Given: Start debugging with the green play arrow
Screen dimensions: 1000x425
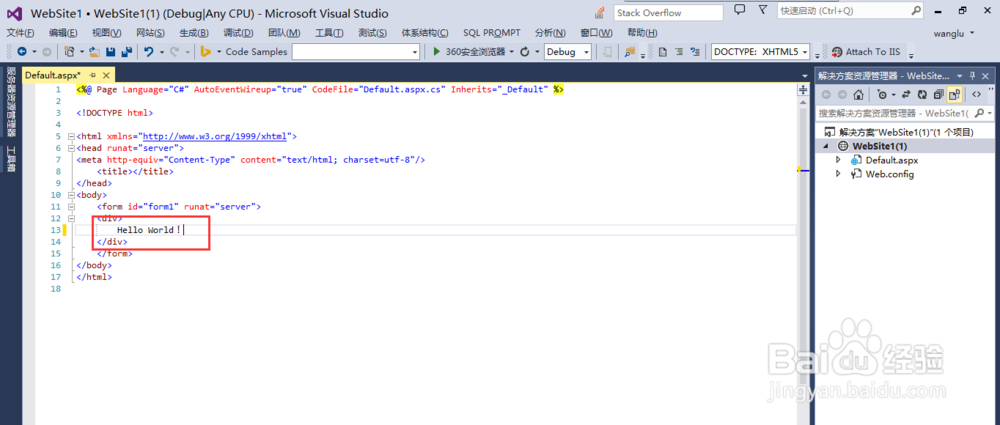Looking at the screenshot, I should click(436, 52).
